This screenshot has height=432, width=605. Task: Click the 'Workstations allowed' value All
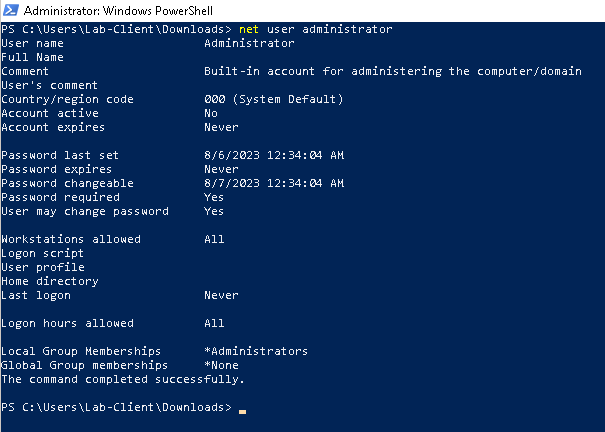pyautogui.click(x=214, y=239)
